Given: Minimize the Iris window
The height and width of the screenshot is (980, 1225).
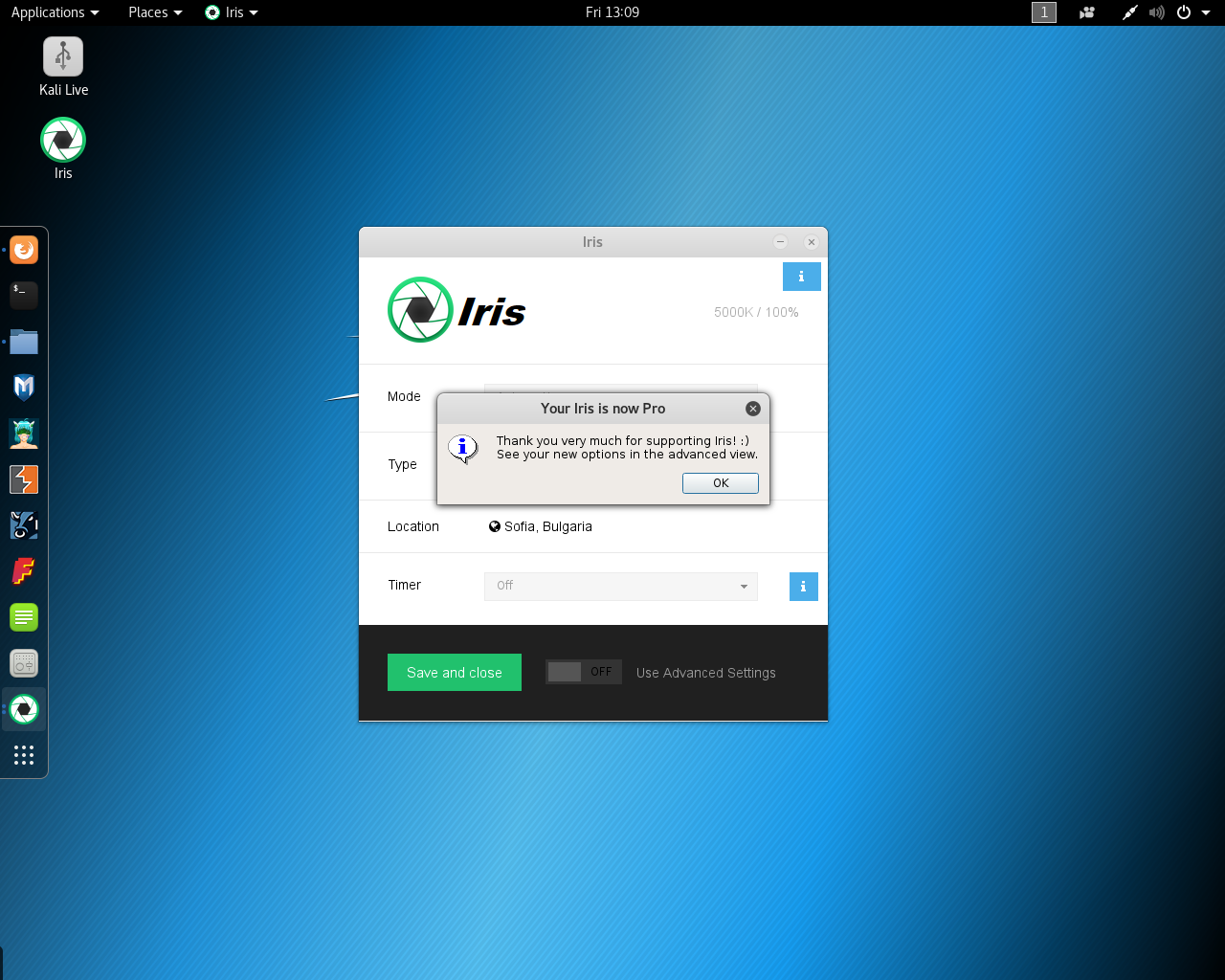Looking at the screenshot, I should 780,242.
